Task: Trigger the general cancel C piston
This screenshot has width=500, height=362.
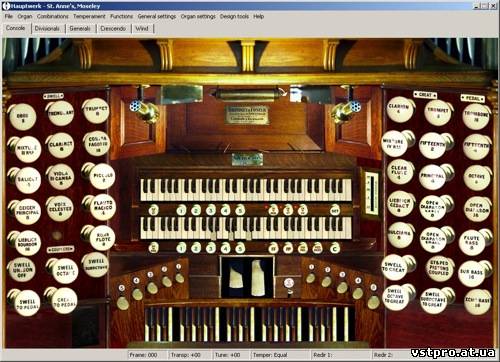Action: [x=335, y=248]
